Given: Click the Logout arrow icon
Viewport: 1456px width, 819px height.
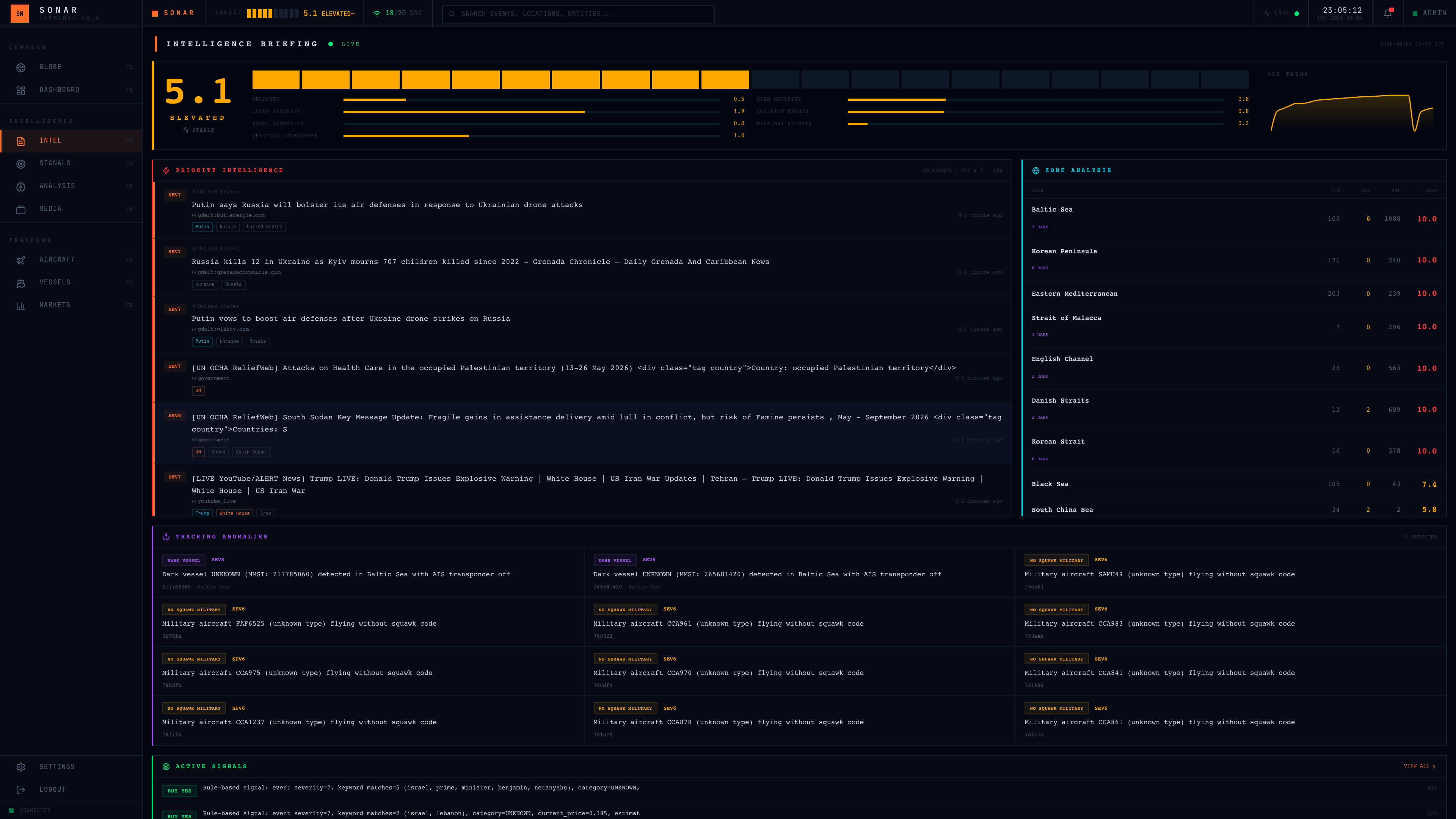Looking at the screenshot, I should pos(21,789).
